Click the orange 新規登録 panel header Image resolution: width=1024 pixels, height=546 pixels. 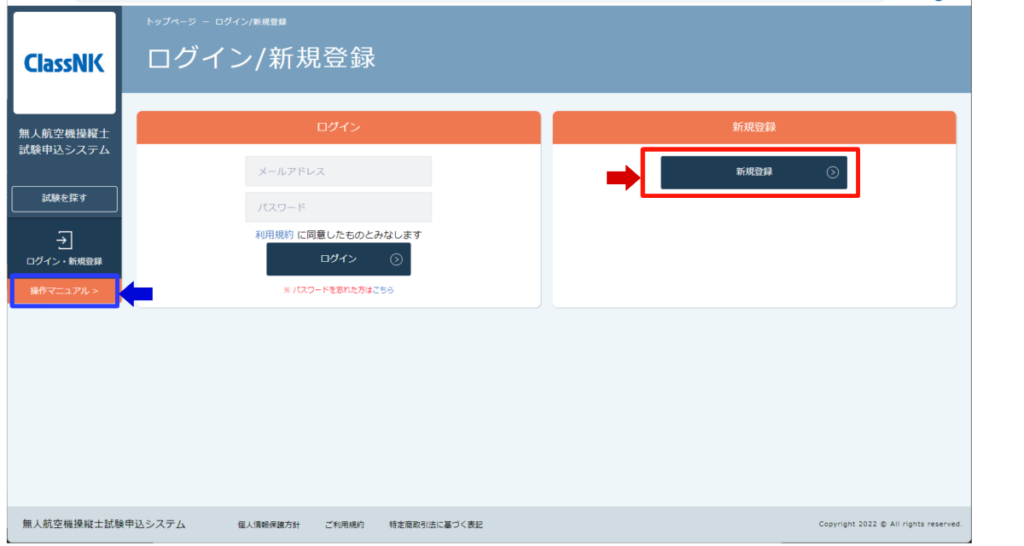point(754,127)
